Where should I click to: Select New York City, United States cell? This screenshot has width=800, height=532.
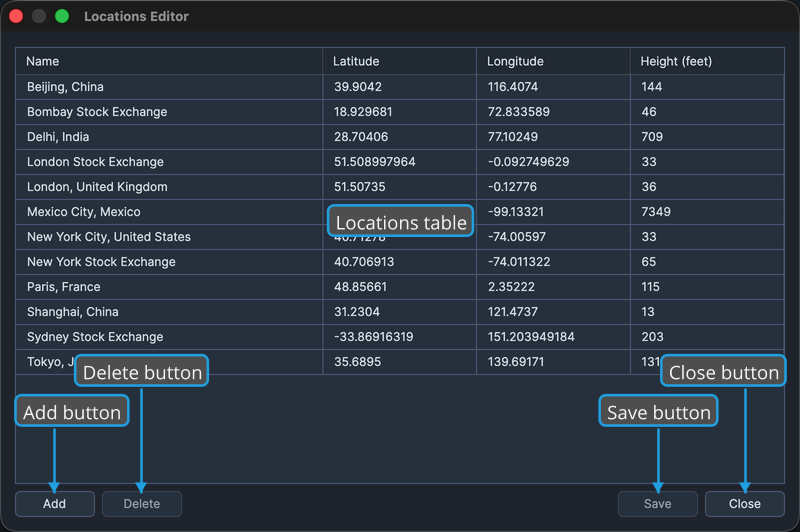point(169,237)
